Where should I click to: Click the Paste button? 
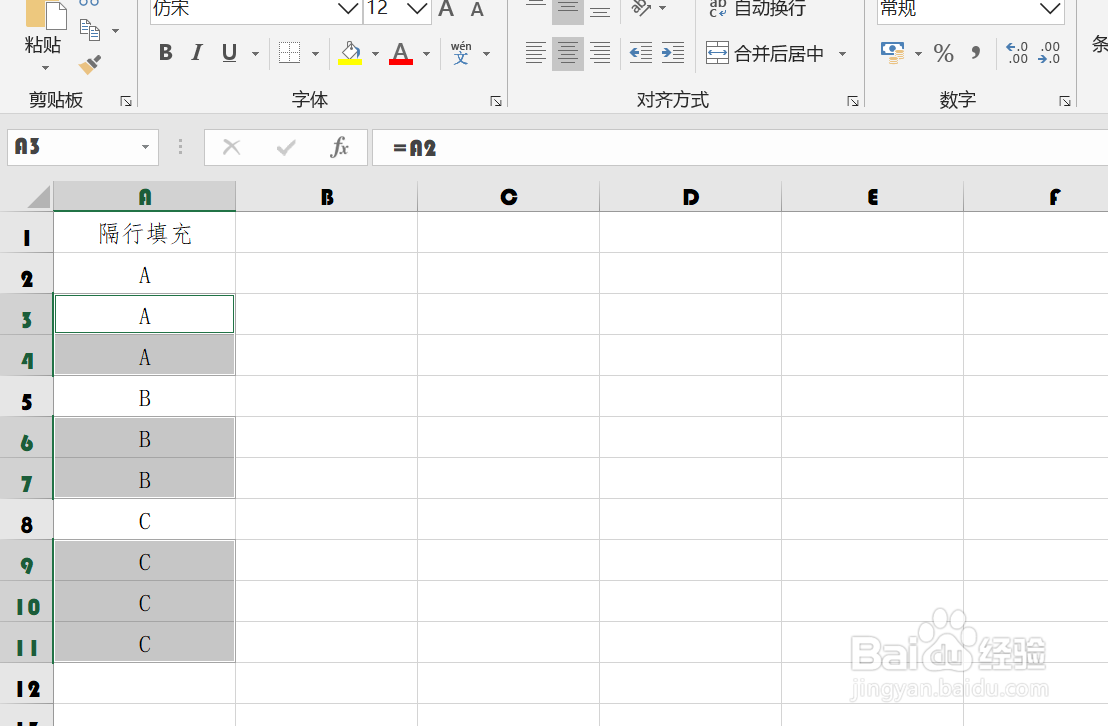pos(44,27)
